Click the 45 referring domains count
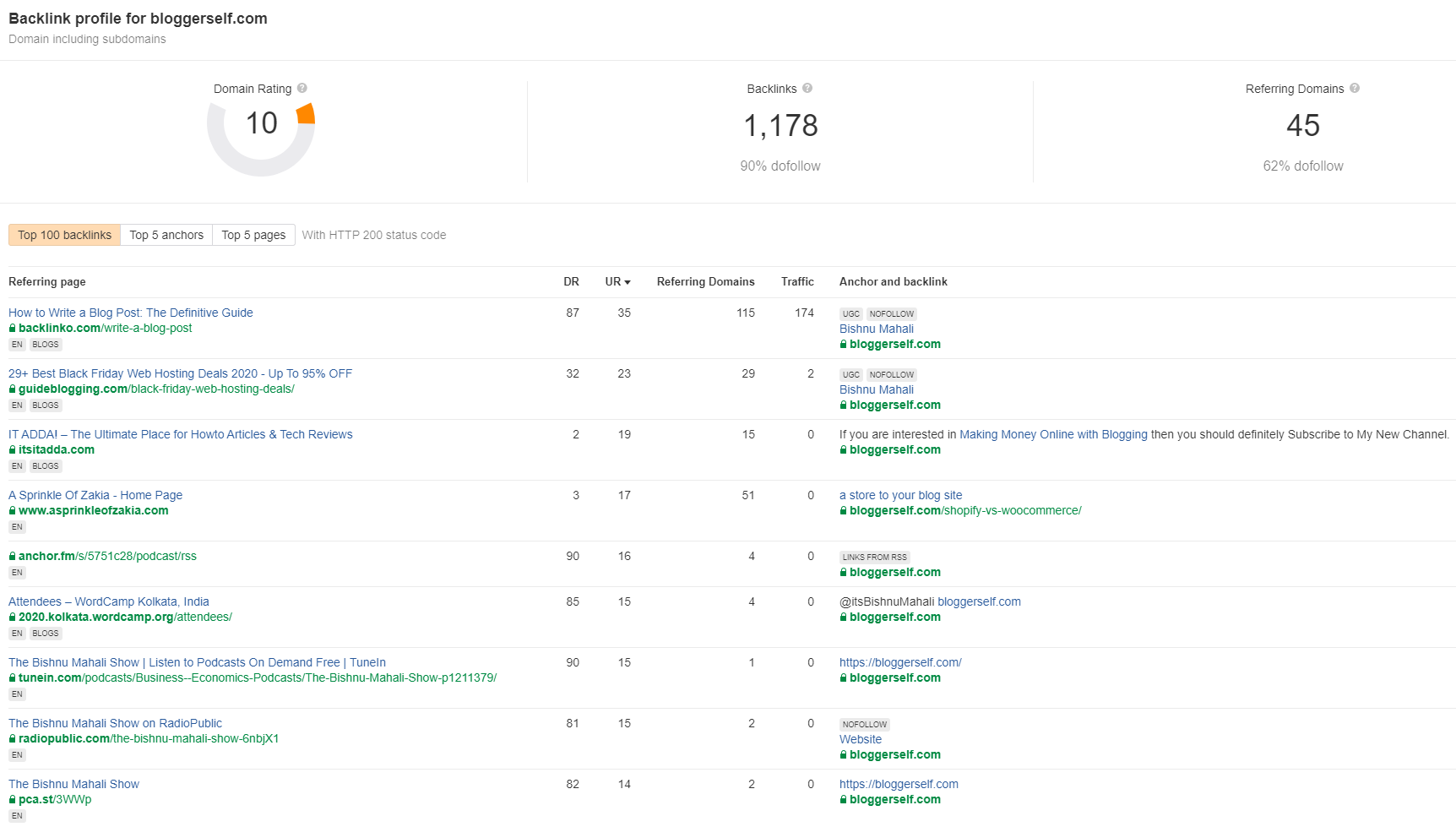The image size is (1456, 827). (1303, 126)
